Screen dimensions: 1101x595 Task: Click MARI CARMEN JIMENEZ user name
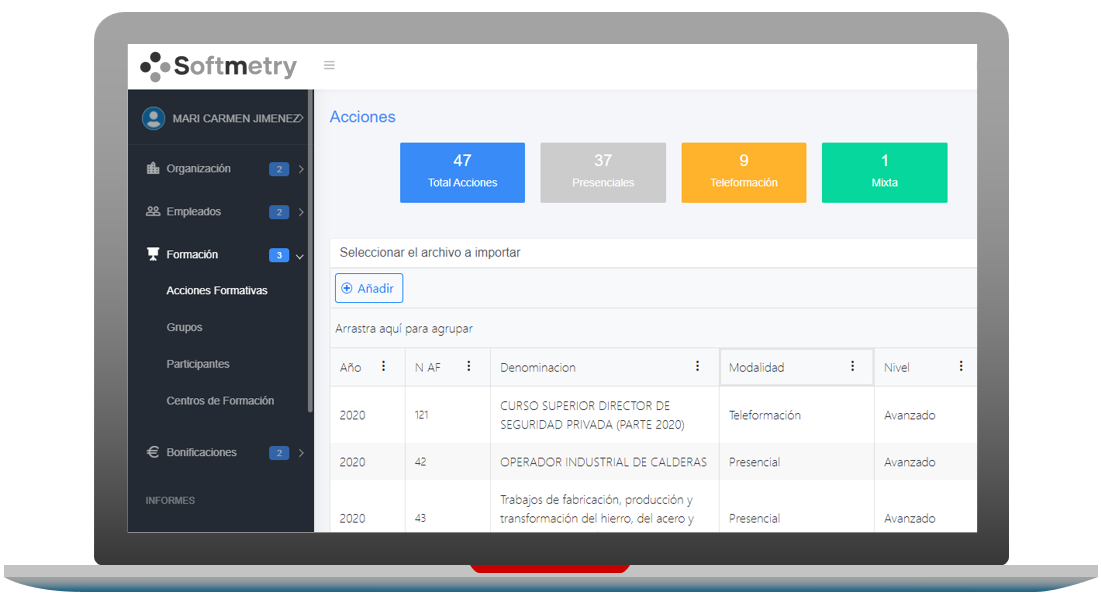[235, 118]
